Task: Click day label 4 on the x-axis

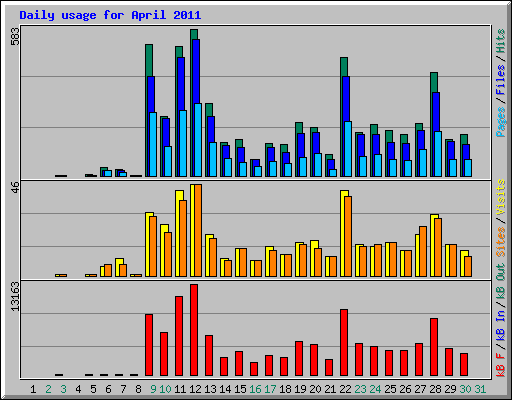Action: click(x=78, y=389)
